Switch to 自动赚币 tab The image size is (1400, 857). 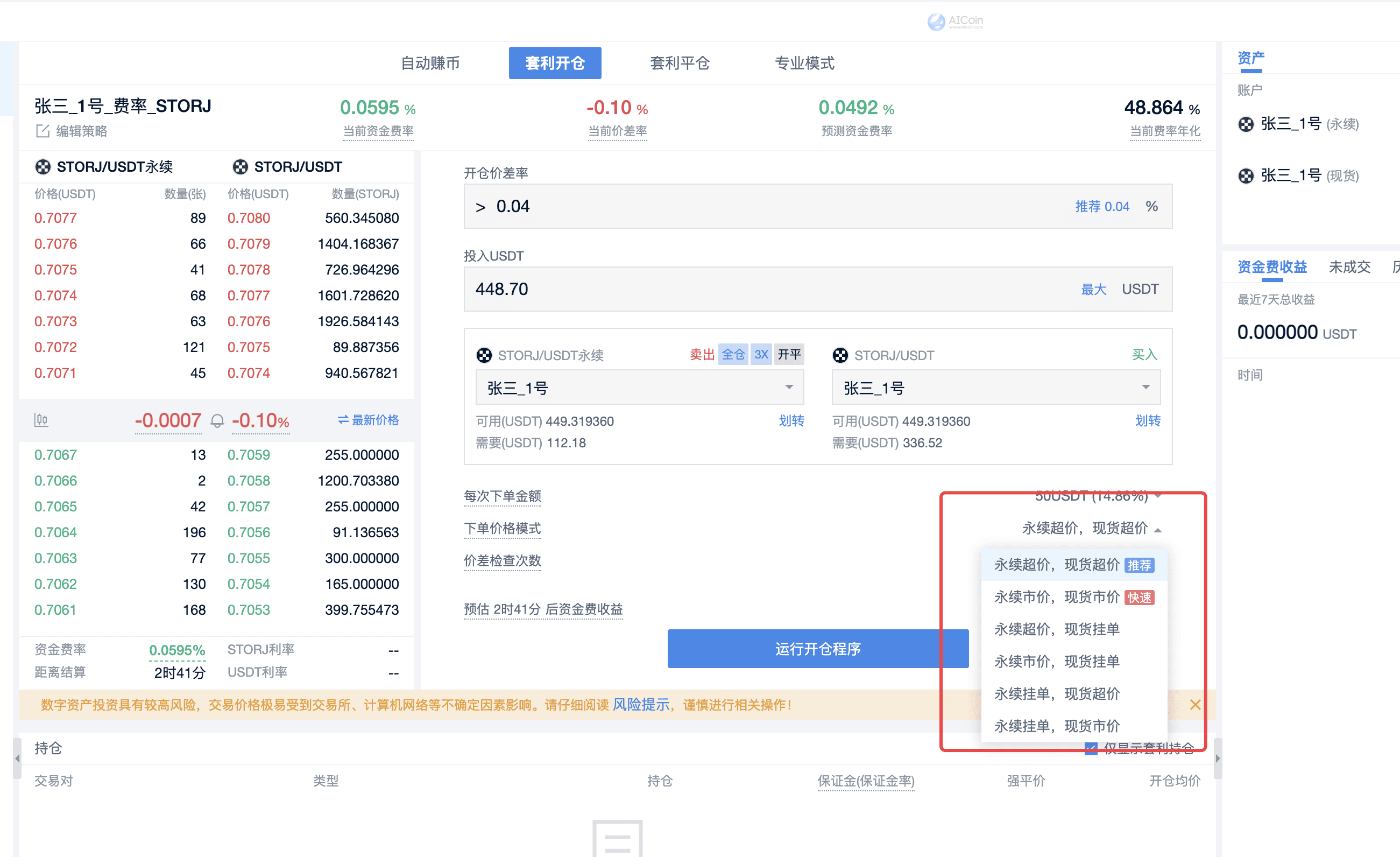tap(430, 63)
